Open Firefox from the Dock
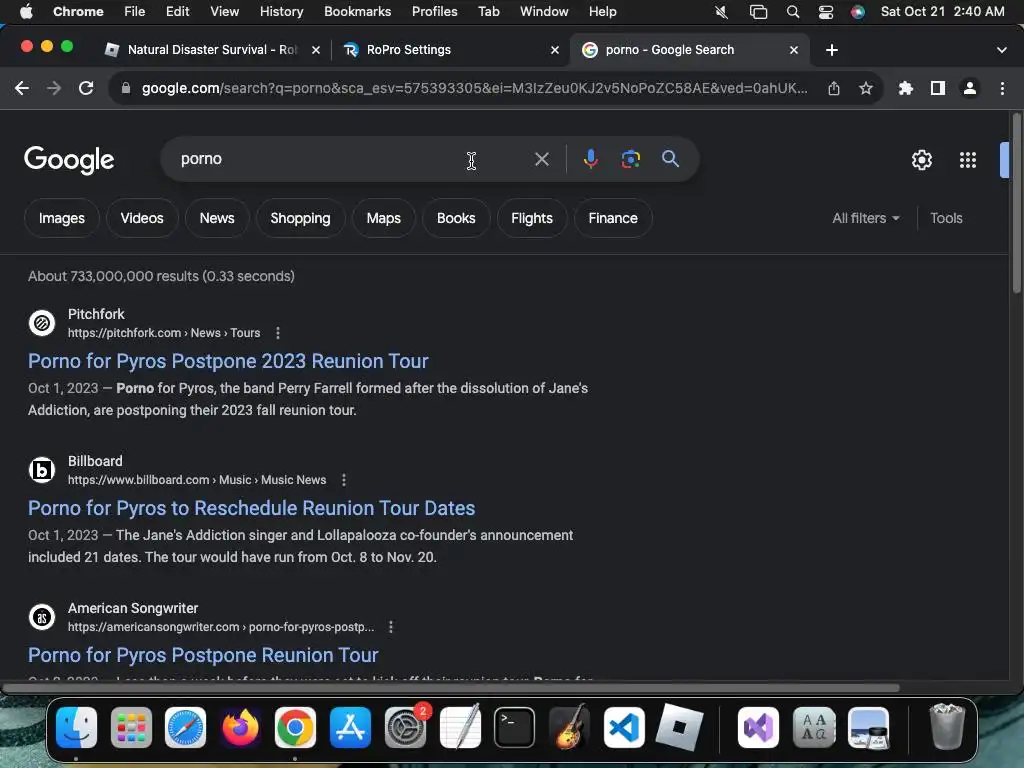The height and width of the screenshot is (768, 1024). (x=240, y=728)
